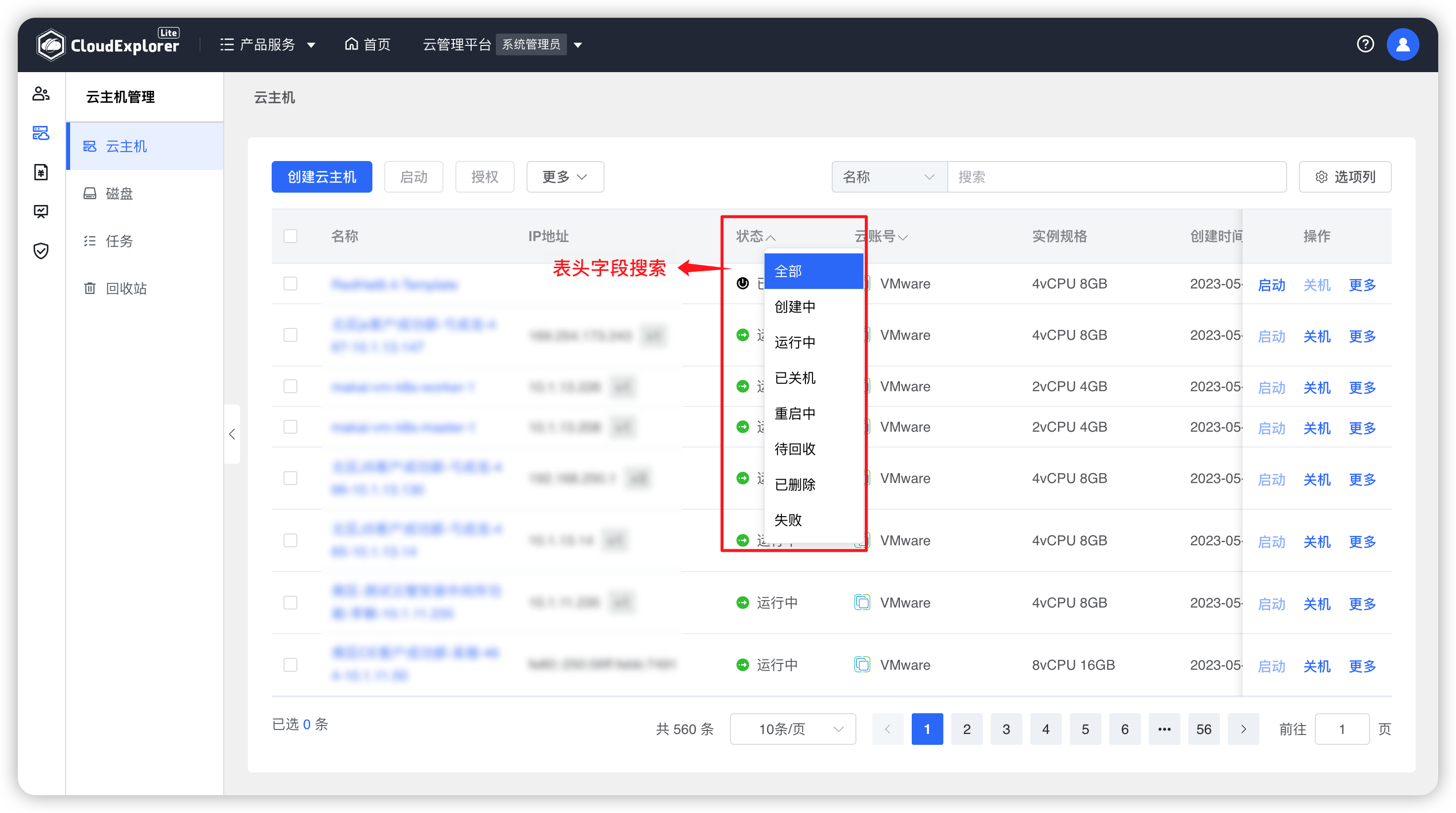Image resolution: width=1456 pixels, height=813 pixels.
Task: Expand the 更多 toolbar dropdown
Action: pyautogui.click(x=565, y=177)
